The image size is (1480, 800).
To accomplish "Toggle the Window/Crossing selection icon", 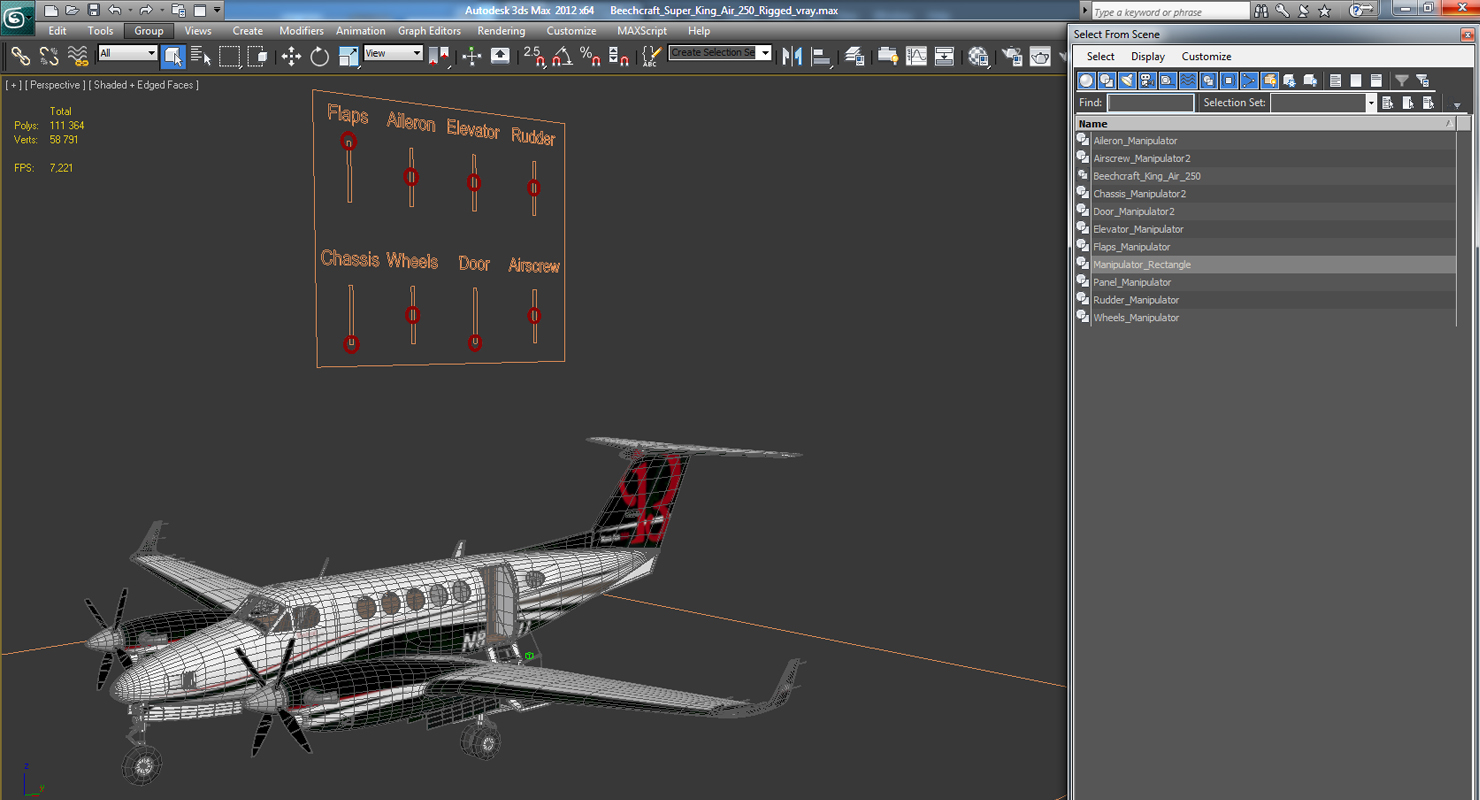I will 258,56.
